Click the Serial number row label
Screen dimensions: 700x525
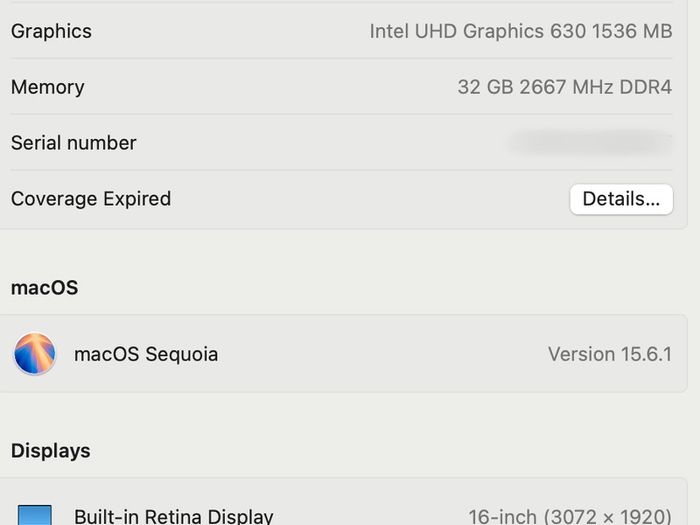coord(74,143)
